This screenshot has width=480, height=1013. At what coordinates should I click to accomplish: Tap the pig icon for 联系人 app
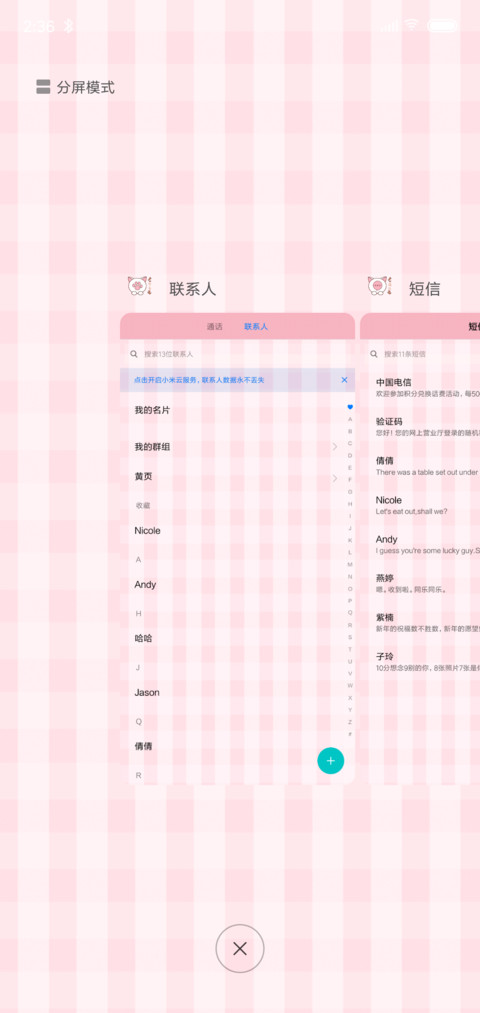point(140,286)
